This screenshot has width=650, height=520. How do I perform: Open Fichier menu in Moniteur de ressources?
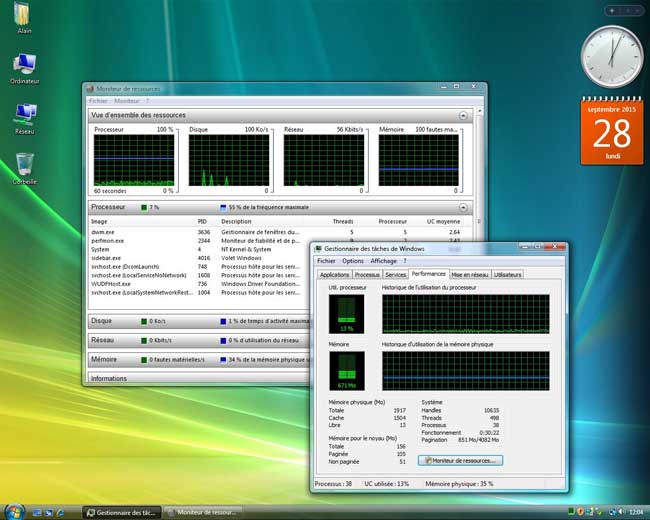98,101
